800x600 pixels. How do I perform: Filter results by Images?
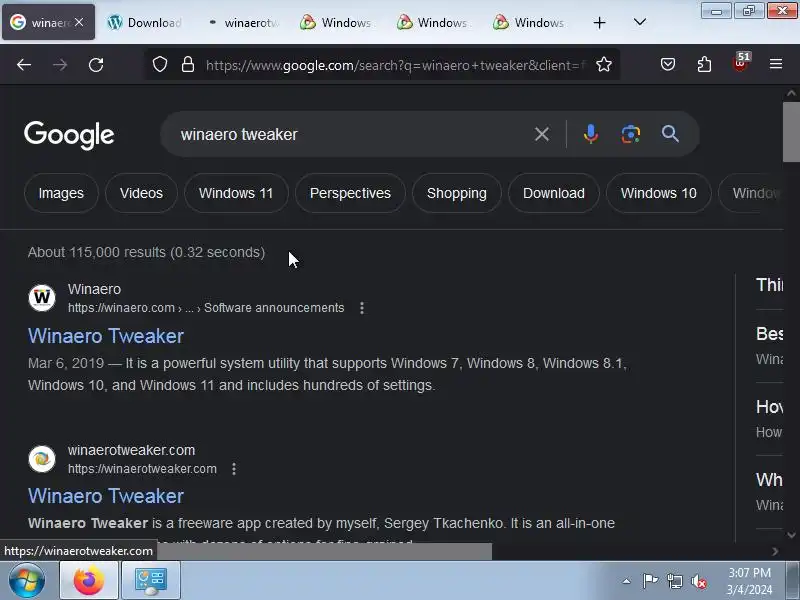61,193
